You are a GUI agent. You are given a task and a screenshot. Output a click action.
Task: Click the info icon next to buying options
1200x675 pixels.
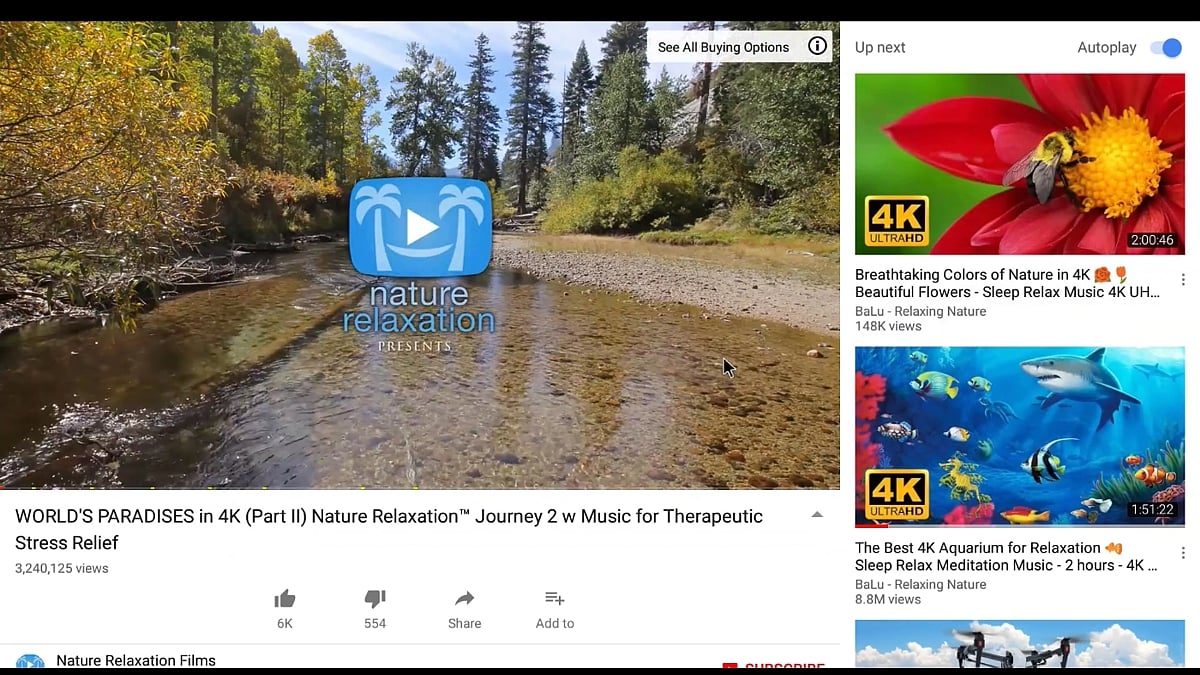tap(817, 46)
